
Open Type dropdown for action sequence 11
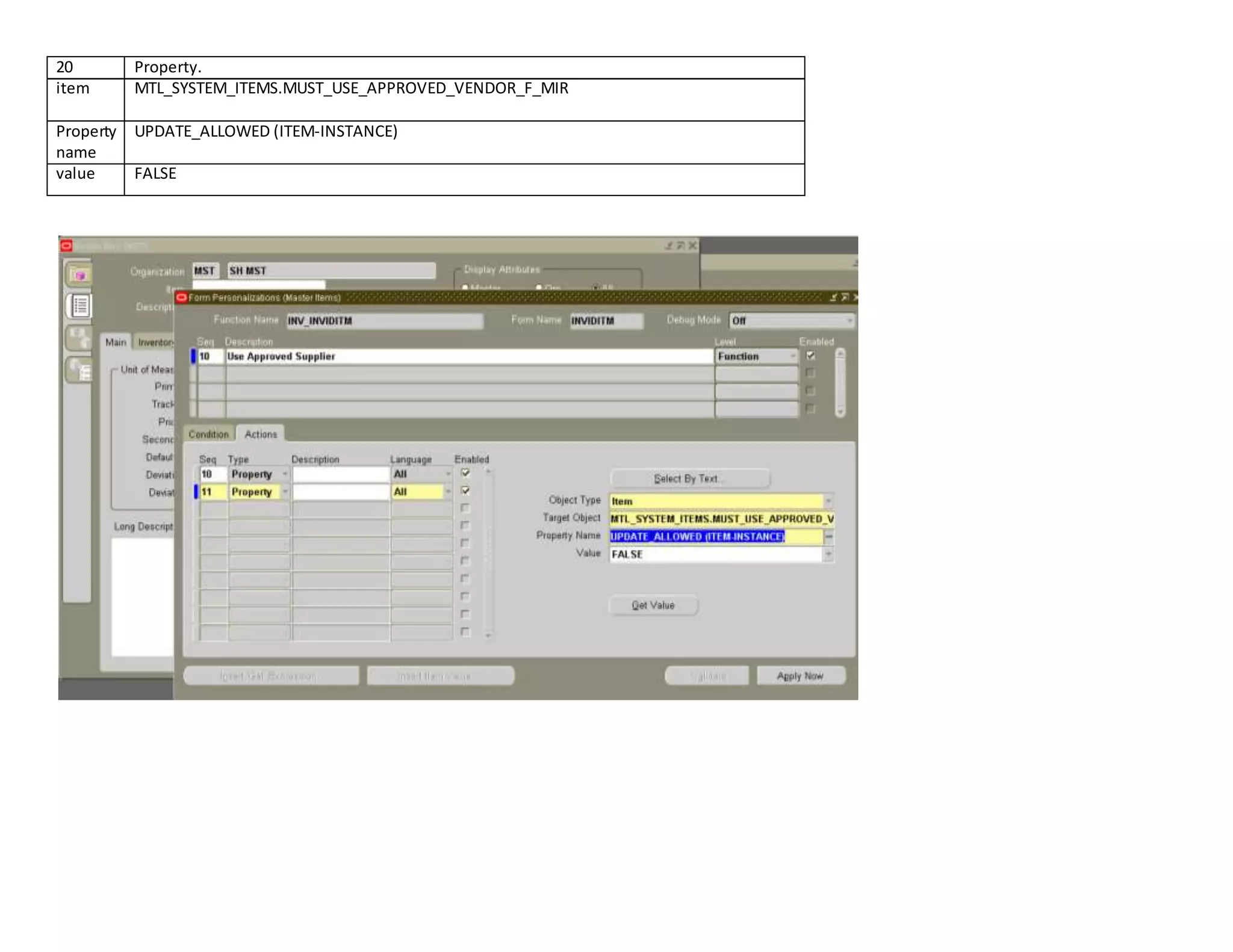285,492
